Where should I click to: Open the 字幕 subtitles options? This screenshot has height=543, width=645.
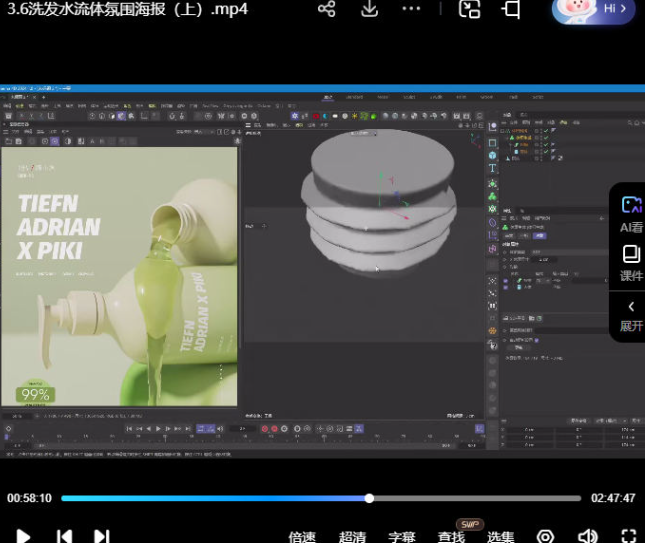click(402, 537)
